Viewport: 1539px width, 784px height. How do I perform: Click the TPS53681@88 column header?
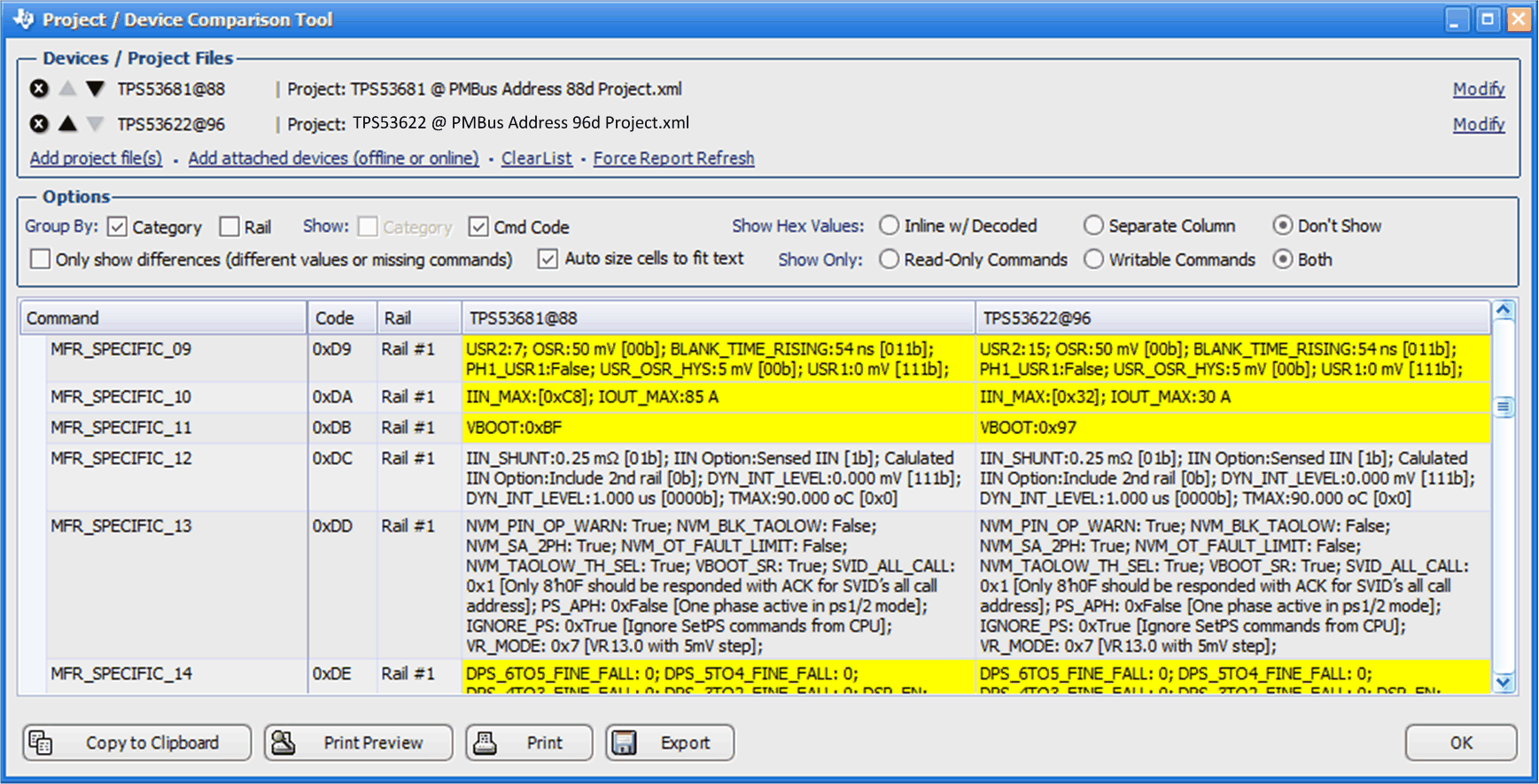(718, 318)
